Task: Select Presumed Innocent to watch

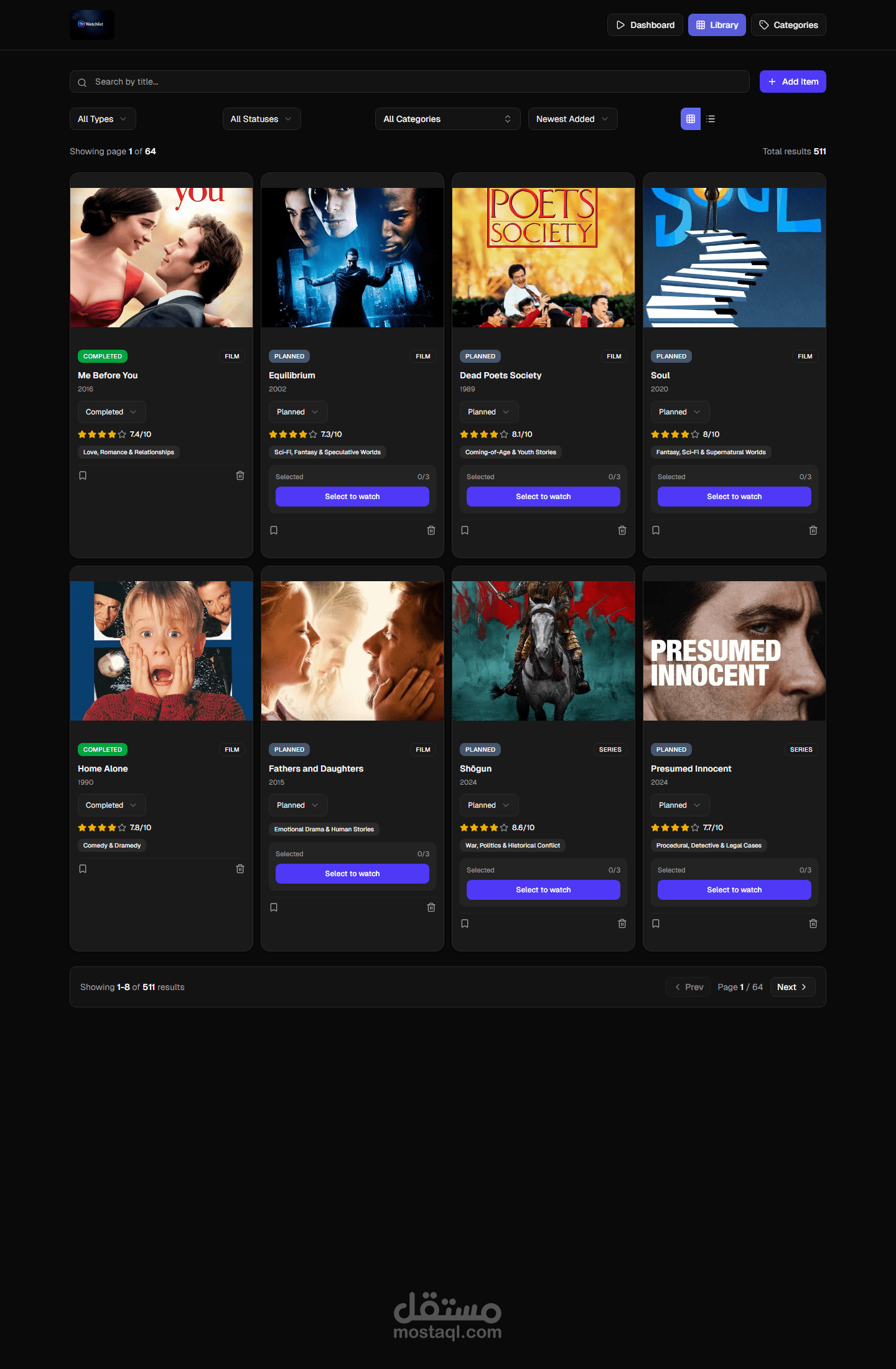Action: pyautogui.click(x=734, y=890)
